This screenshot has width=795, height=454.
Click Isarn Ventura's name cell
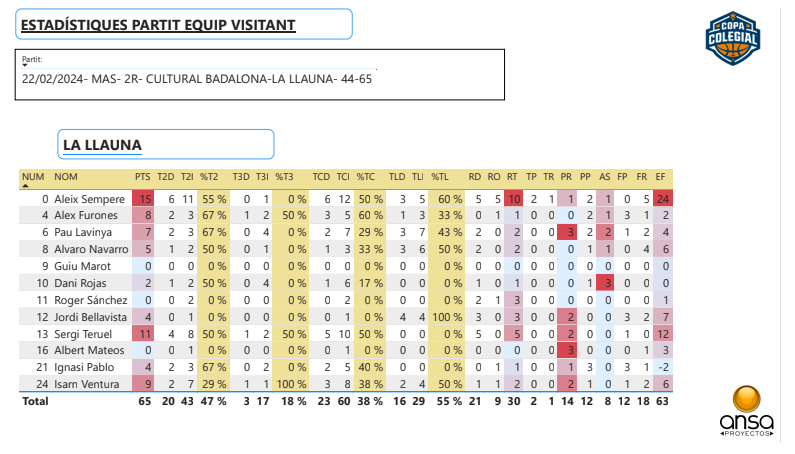[x=81, y=385]
